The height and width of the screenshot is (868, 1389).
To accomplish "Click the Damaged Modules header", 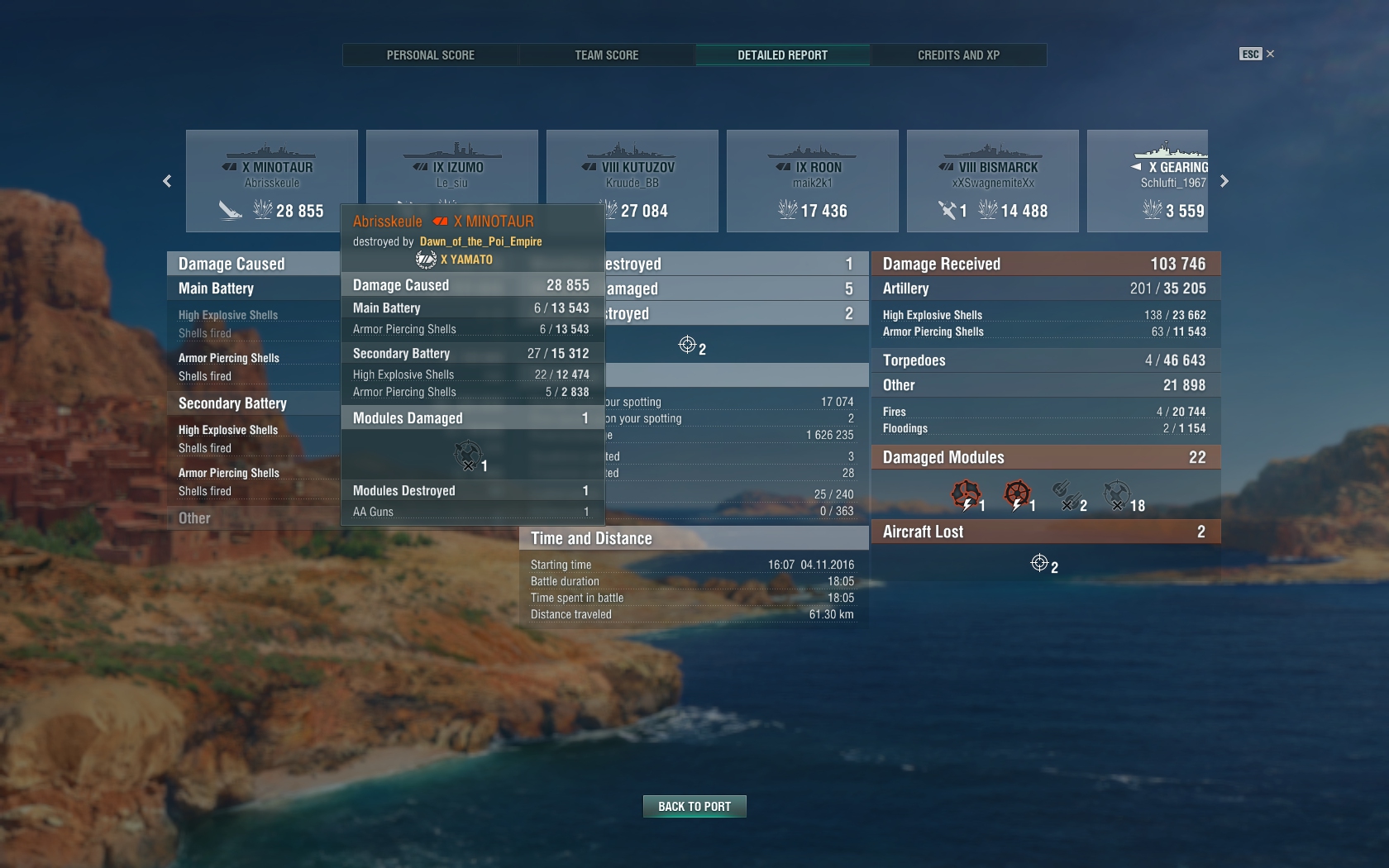I will click(x=1046, y=457).
